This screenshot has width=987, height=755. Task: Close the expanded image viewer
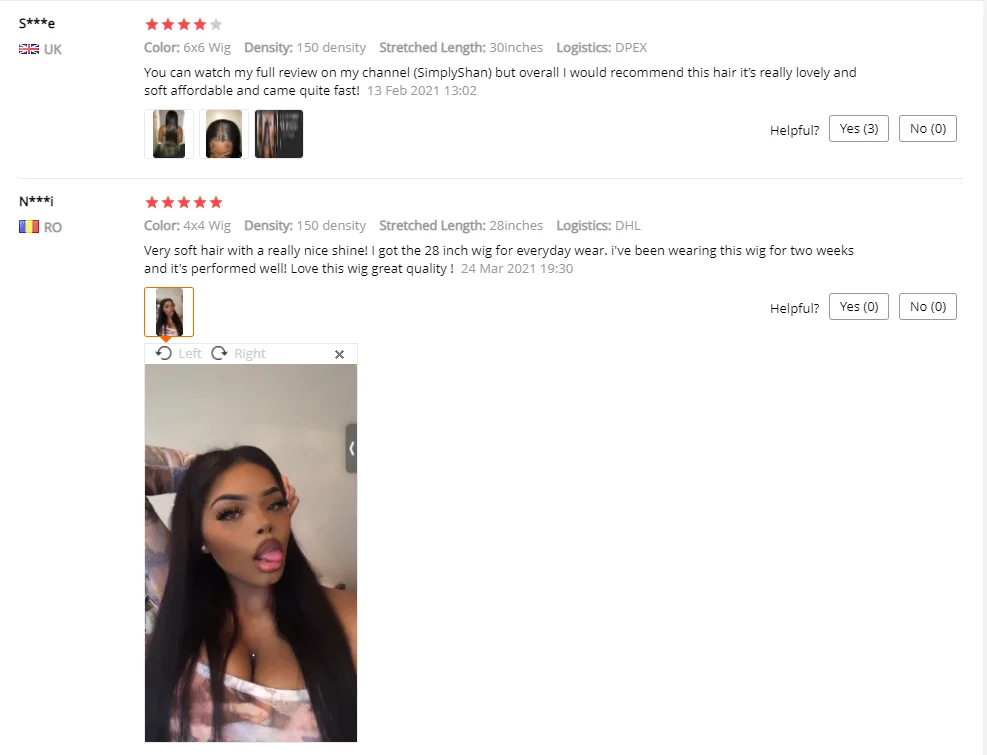[339, 355]
